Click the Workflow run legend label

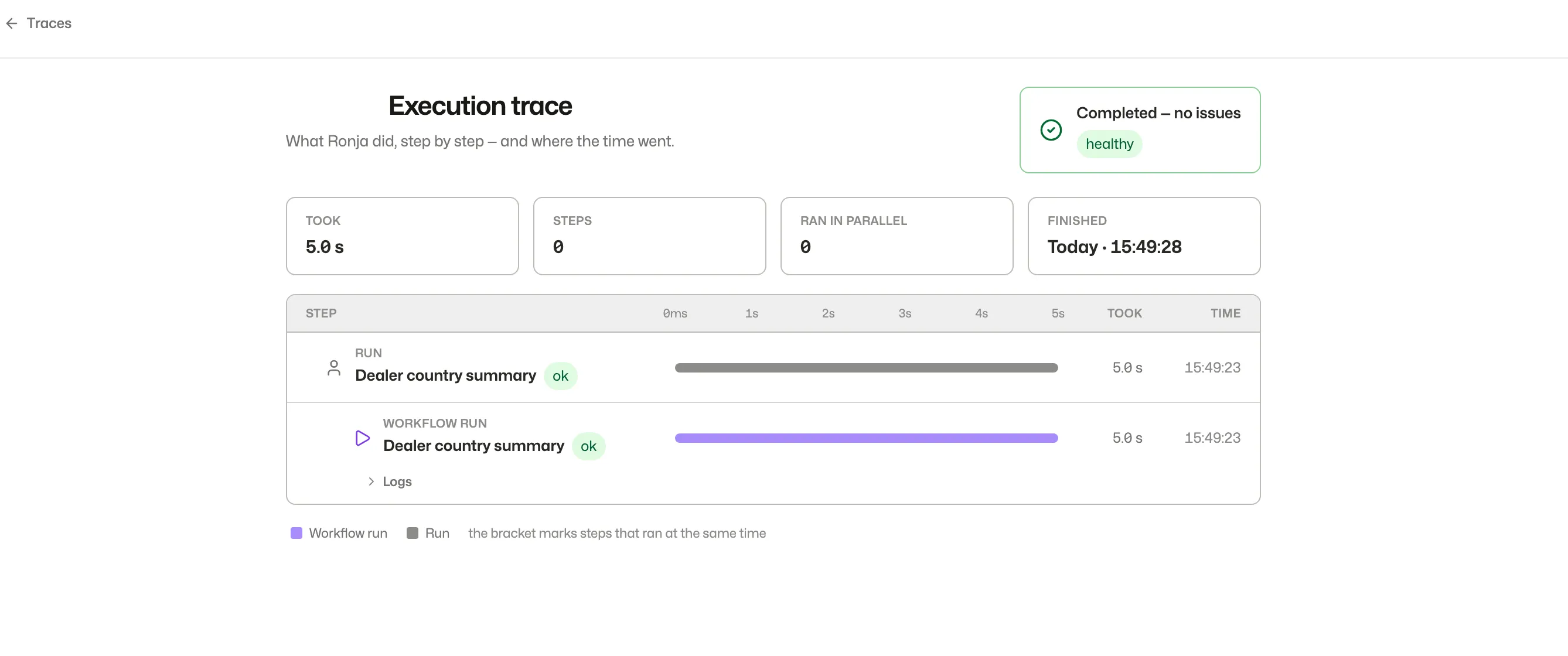pyautogui.click(x=347, y=533)
